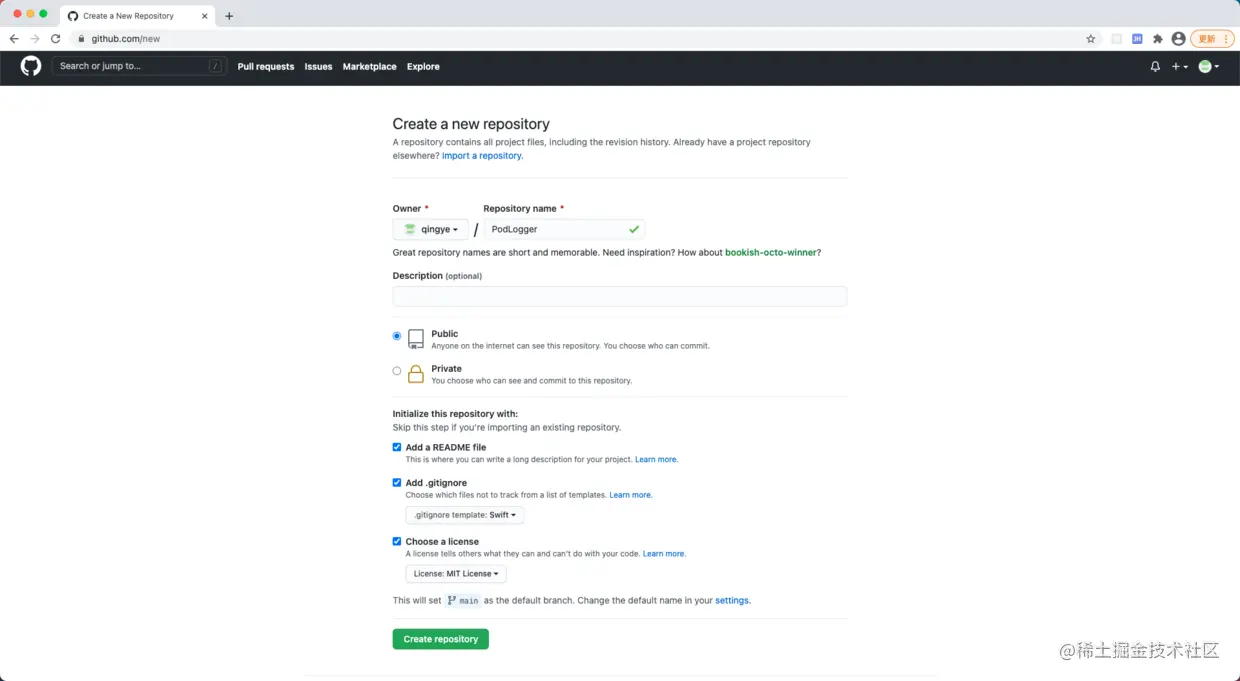Uncheck Add .gitignore checkbox
This screenshot has height=681, width=1240.
point(397,482)
